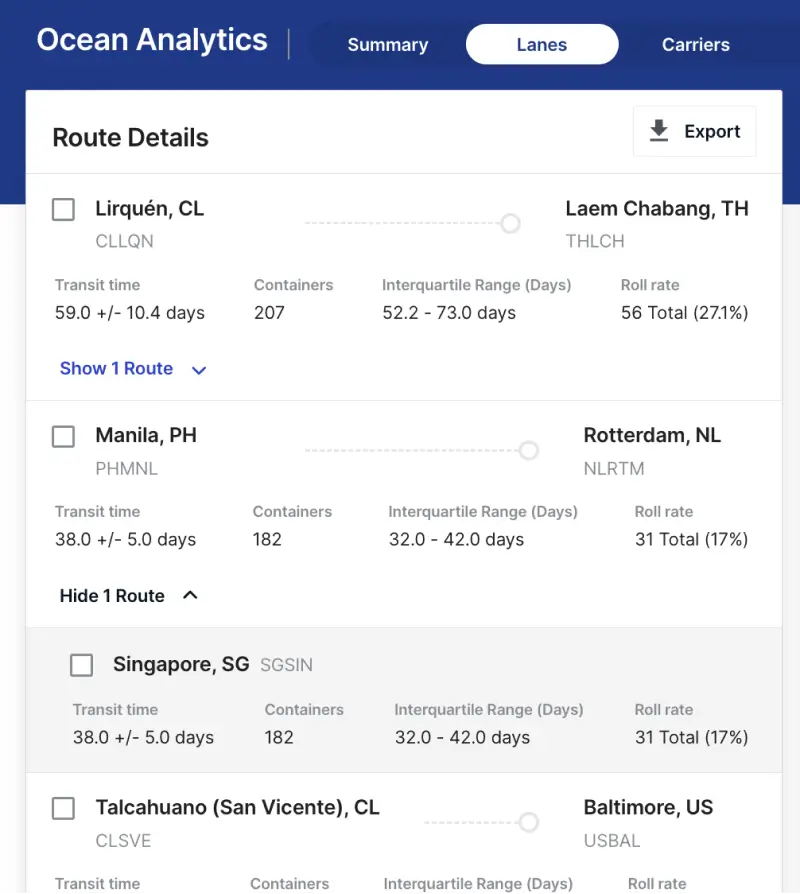
Task: Click the up chevron beside Hide 1 Route
Action: 190,595
